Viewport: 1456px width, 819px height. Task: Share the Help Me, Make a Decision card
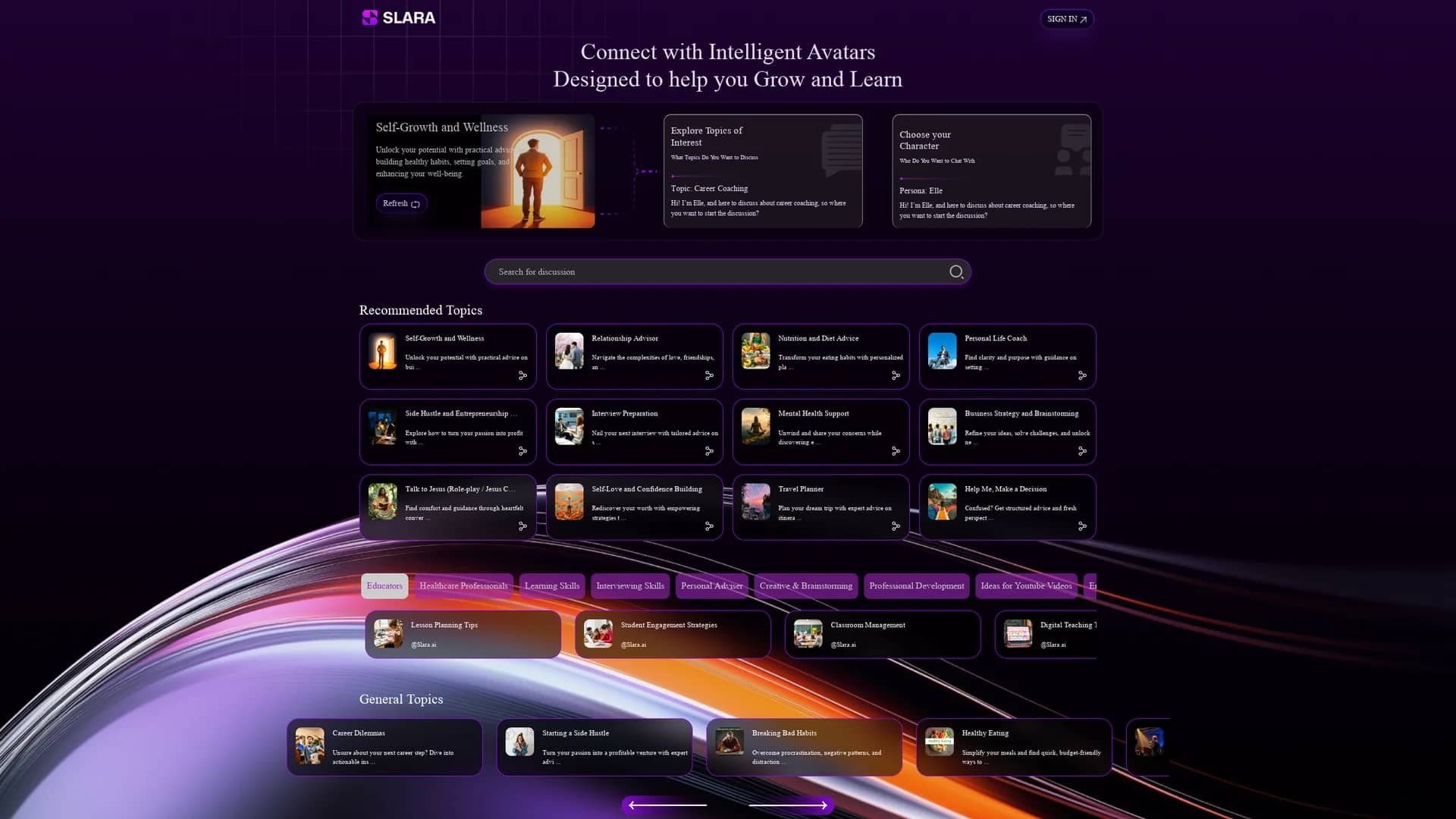point(1082,526)
